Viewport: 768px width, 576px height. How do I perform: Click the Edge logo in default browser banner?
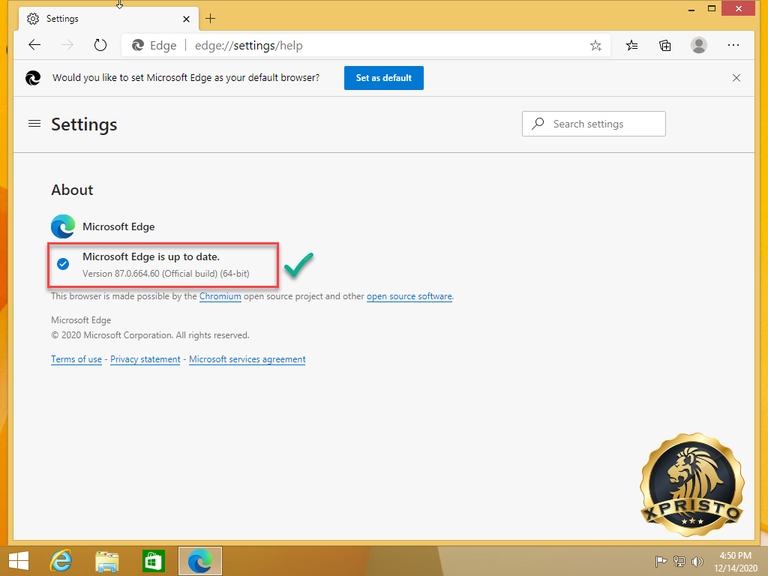(x=33, y=78)
